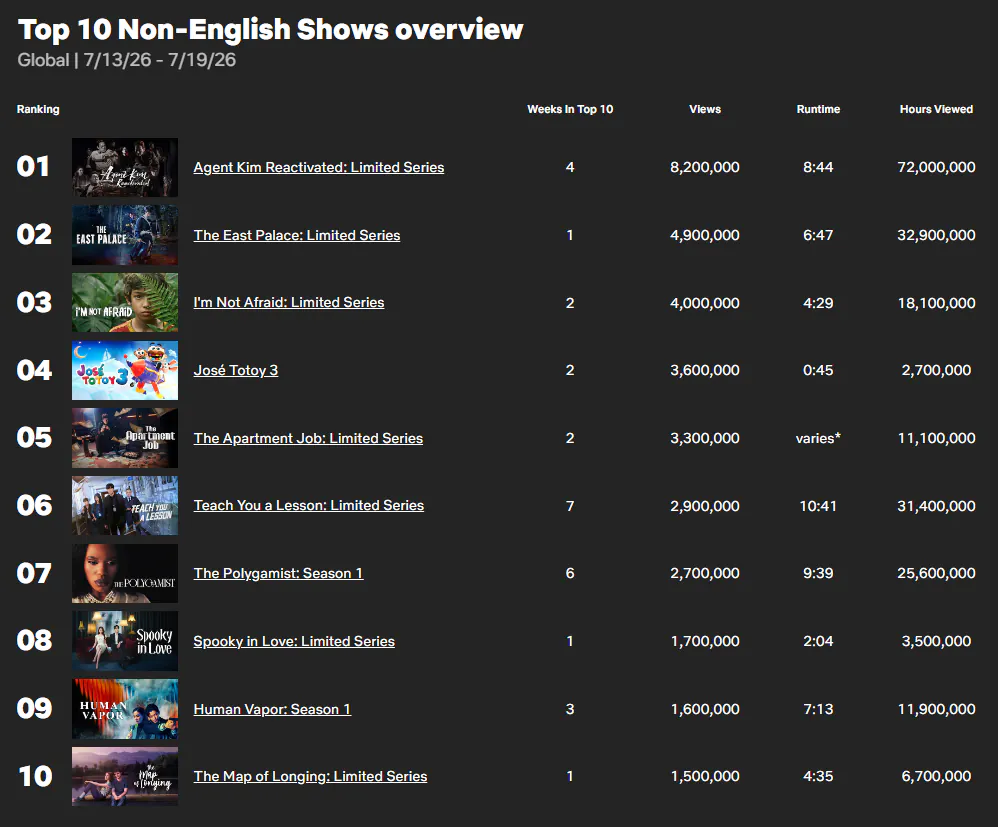Open Human Vapor: Season 1 link

click(272, 709)
